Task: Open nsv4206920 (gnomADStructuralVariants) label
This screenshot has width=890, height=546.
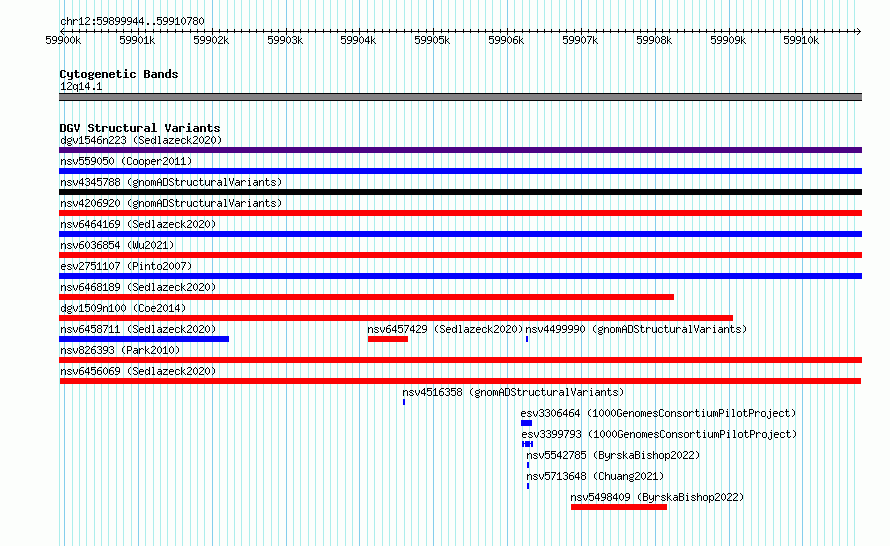Action: tap(171, 203)
